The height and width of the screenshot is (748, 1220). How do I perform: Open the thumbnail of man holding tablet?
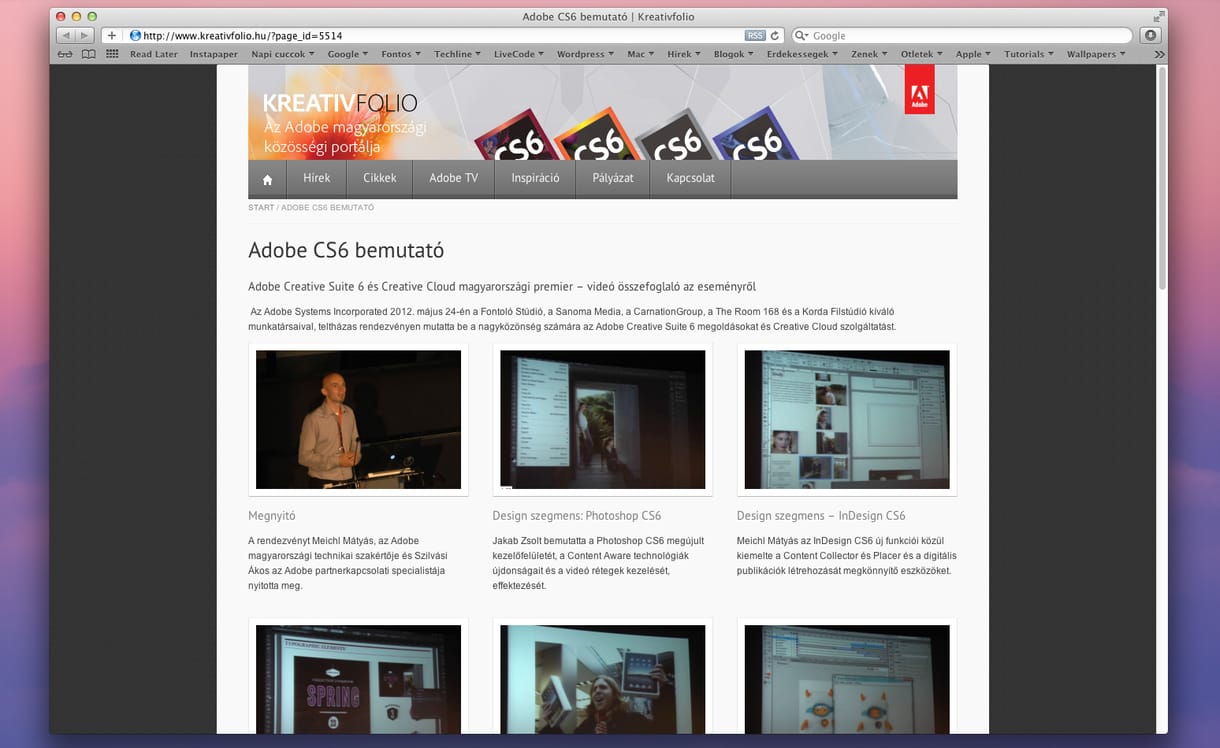(x=602, y=679)
